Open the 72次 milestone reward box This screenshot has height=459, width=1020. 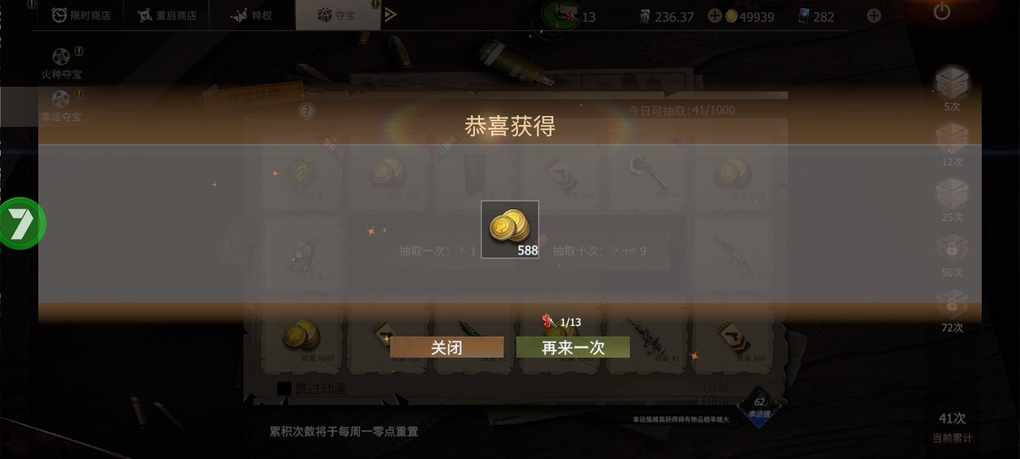click(952, 312)
